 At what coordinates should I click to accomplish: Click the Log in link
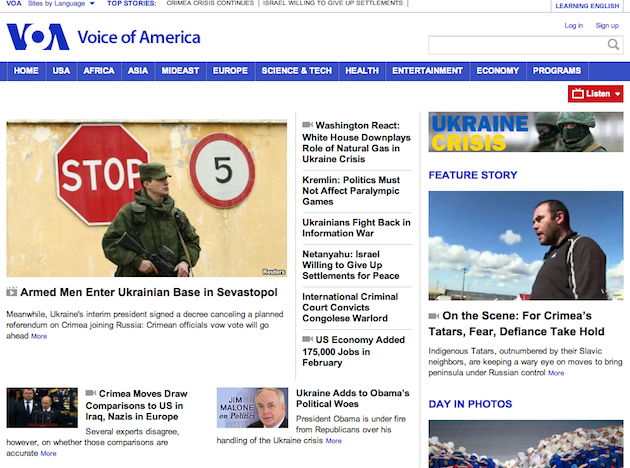tap(574, 26)
